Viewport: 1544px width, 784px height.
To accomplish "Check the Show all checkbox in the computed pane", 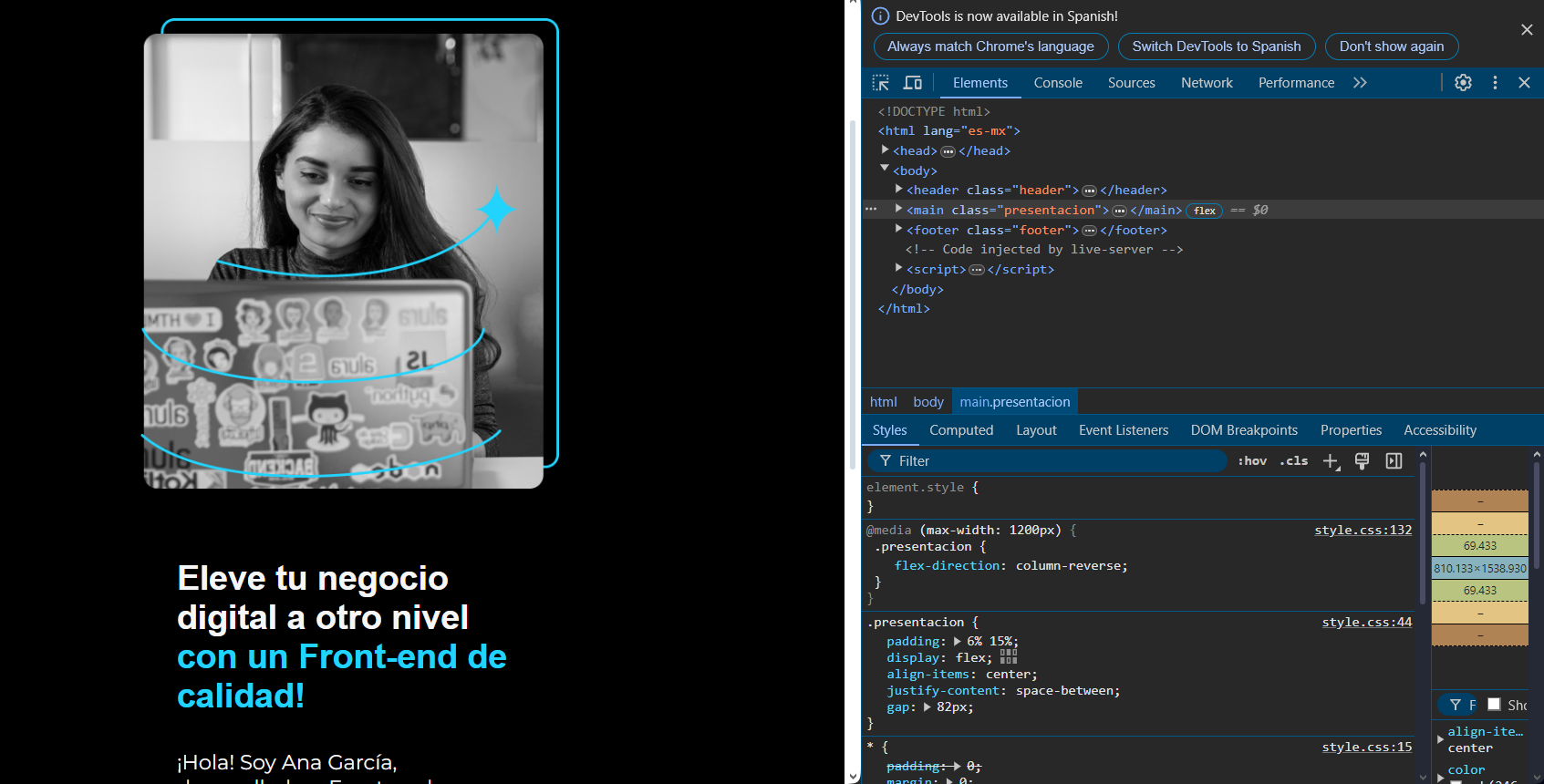I will tap(1494, 704).
